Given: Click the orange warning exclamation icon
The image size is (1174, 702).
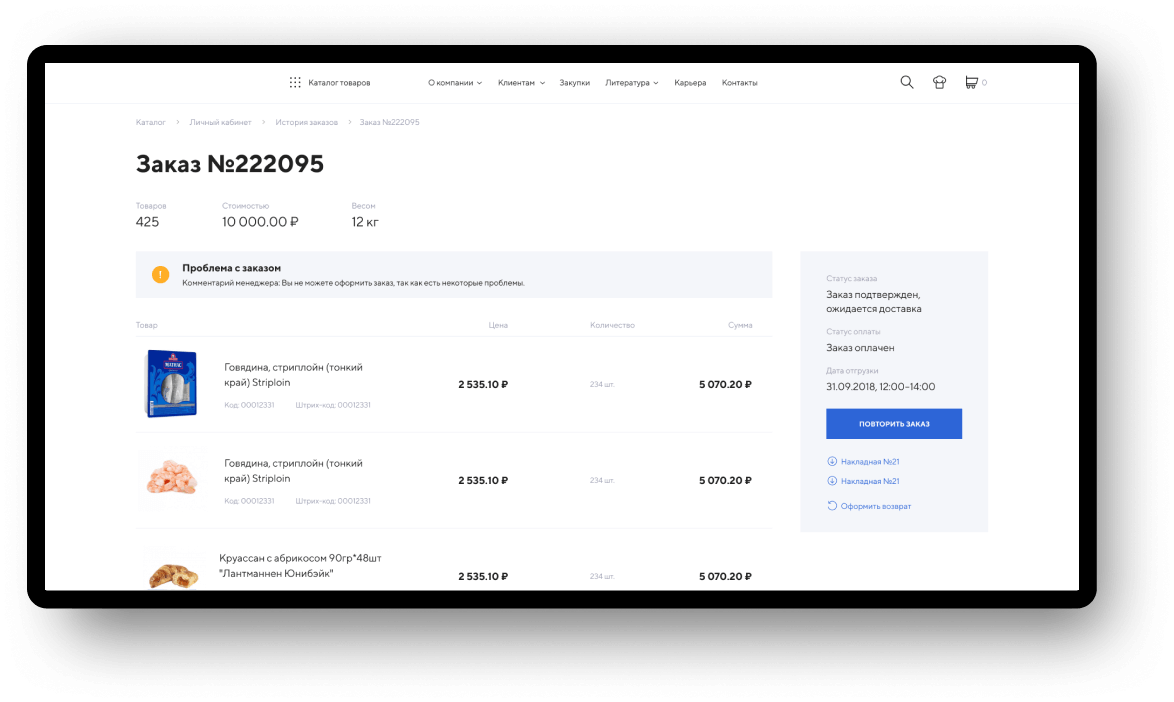Looking at the screenshot, I should (x=160, y=275).
